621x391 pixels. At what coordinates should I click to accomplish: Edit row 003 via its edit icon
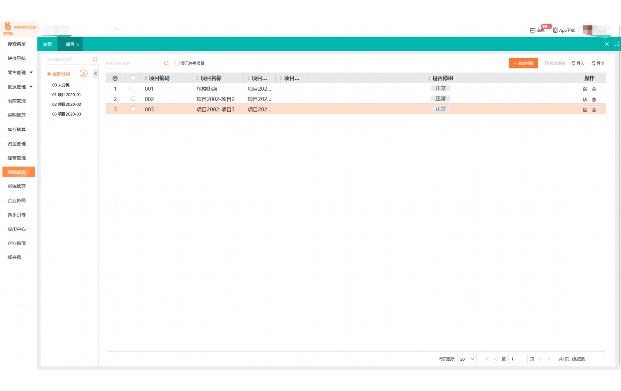pyautogui.click(x=585, y=110)
